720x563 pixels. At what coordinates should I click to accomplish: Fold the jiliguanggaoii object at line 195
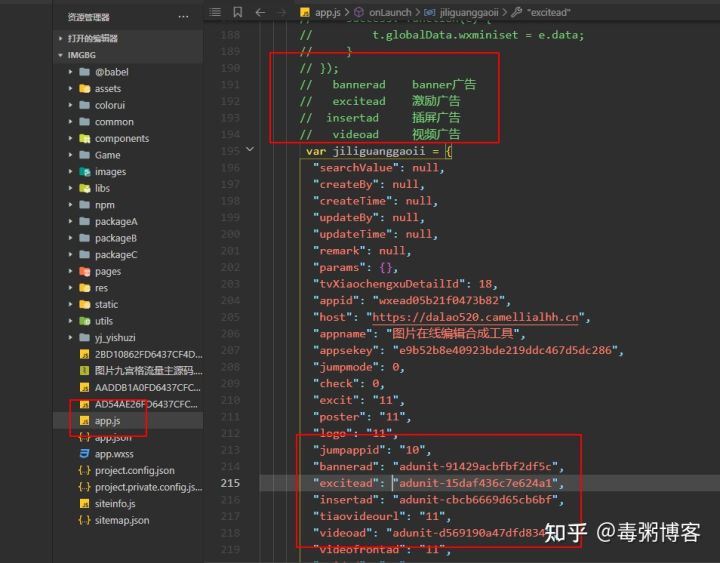[x=250, y=149]
